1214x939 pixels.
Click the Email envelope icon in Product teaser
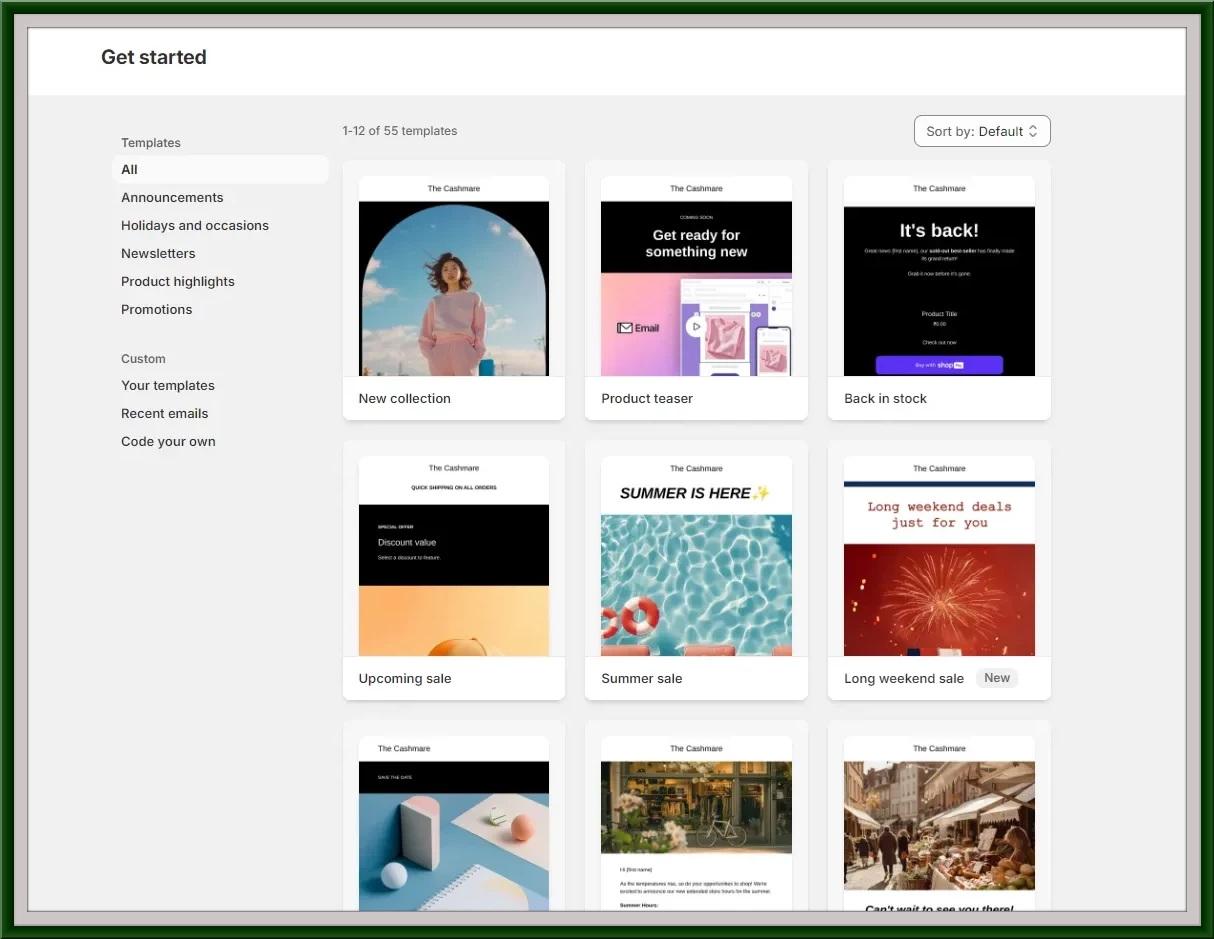(626, 328)
